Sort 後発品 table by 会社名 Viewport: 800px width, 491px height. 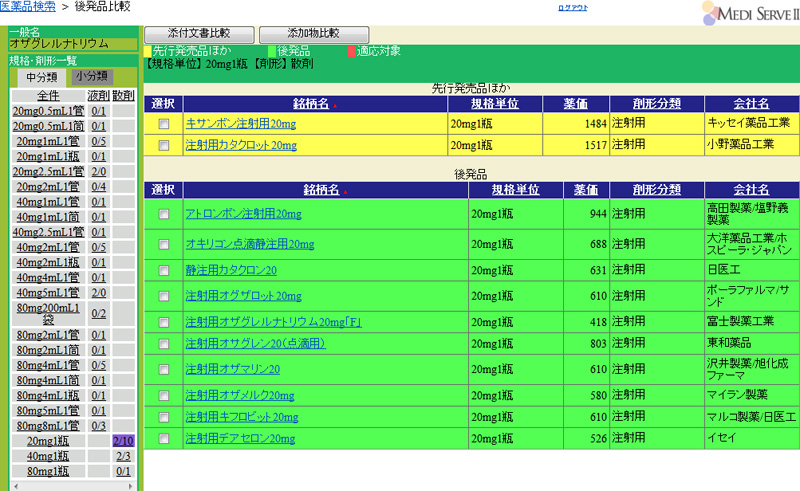tap(751, 190)
